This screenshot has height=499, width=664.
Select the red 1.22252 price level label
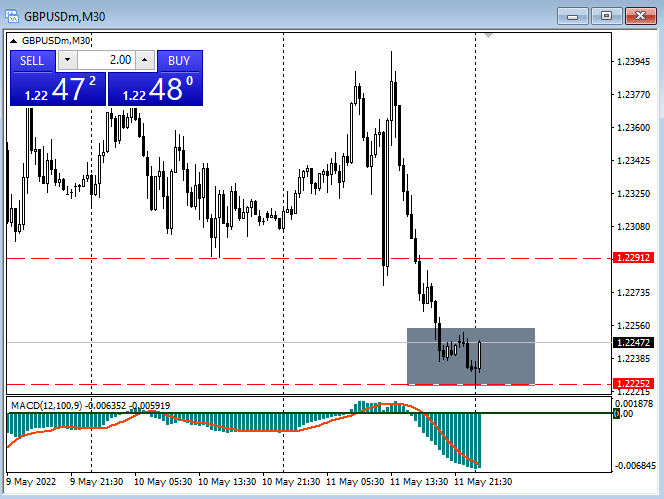(x=633, y=383)
